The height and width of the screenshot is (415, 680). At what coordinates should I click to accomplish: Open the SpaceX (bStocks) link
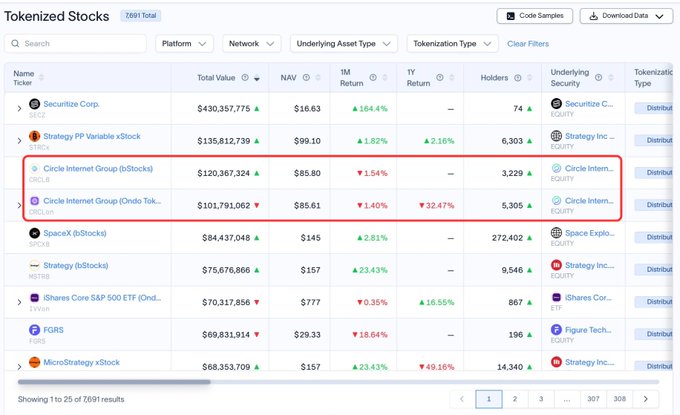pos(75,233)
